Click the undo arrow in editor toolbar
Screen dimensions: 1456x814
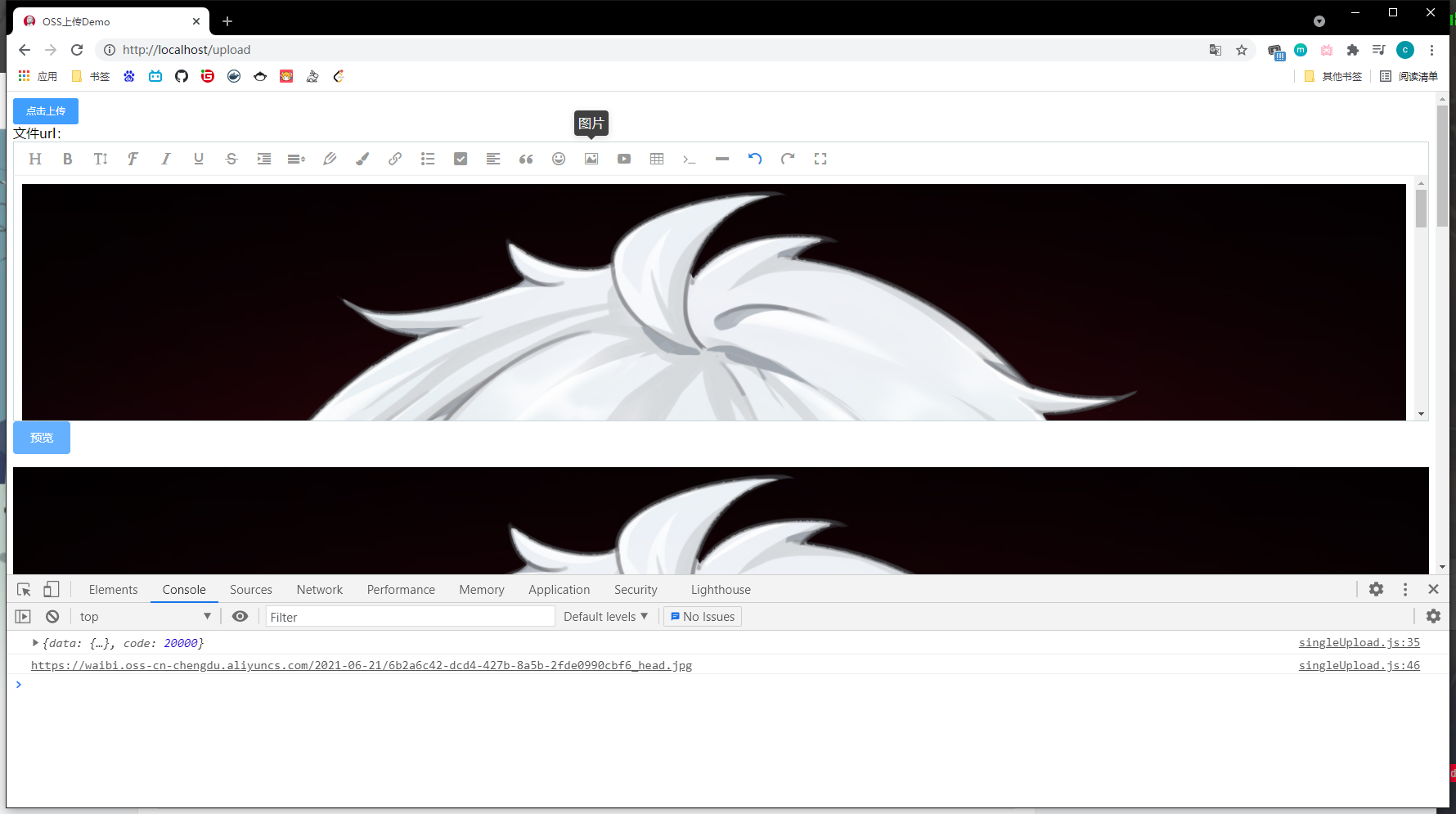[x=755, y=159]
